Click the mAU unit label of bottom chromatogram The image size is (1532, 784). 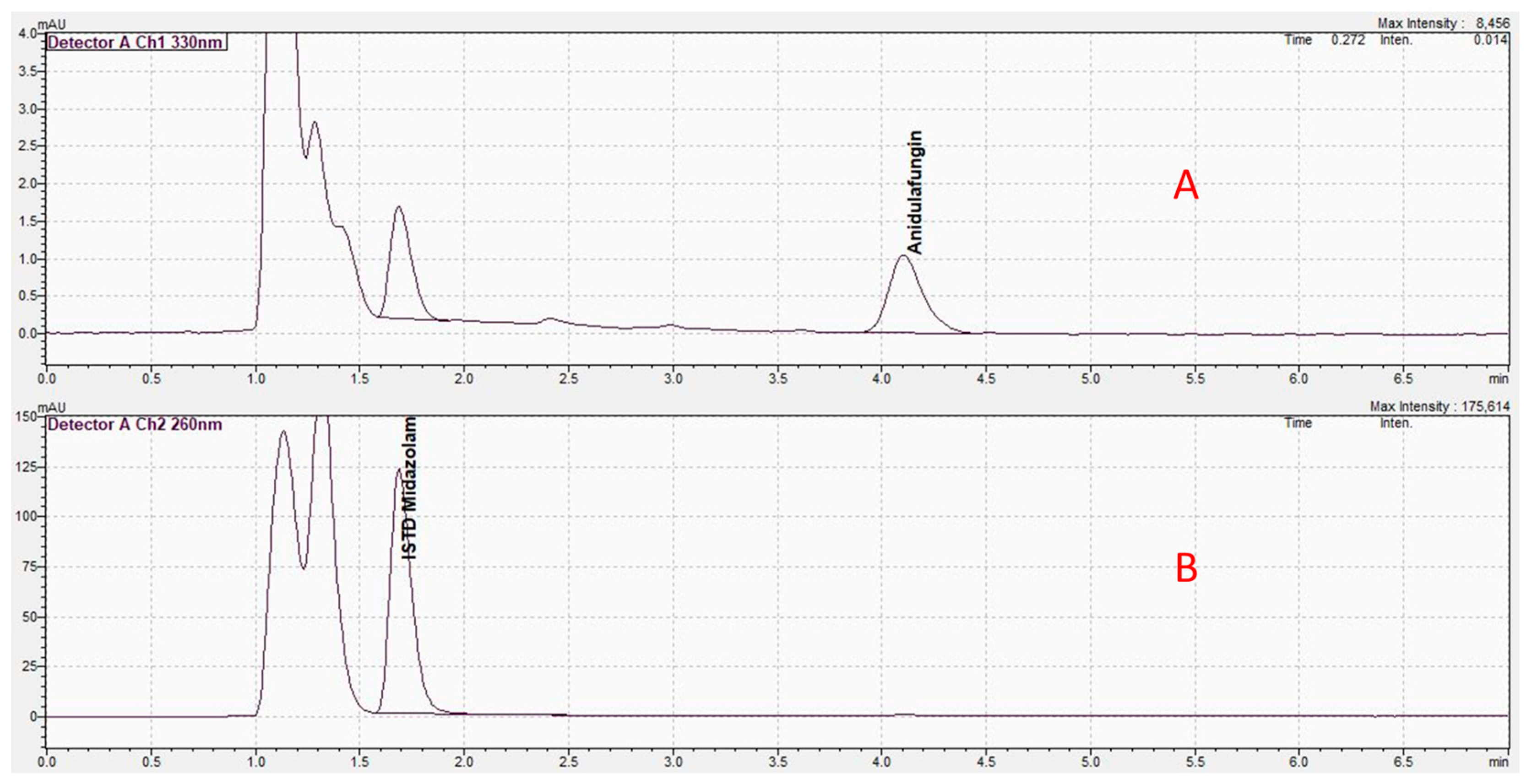pyautogui.click(x=52, y=408)
